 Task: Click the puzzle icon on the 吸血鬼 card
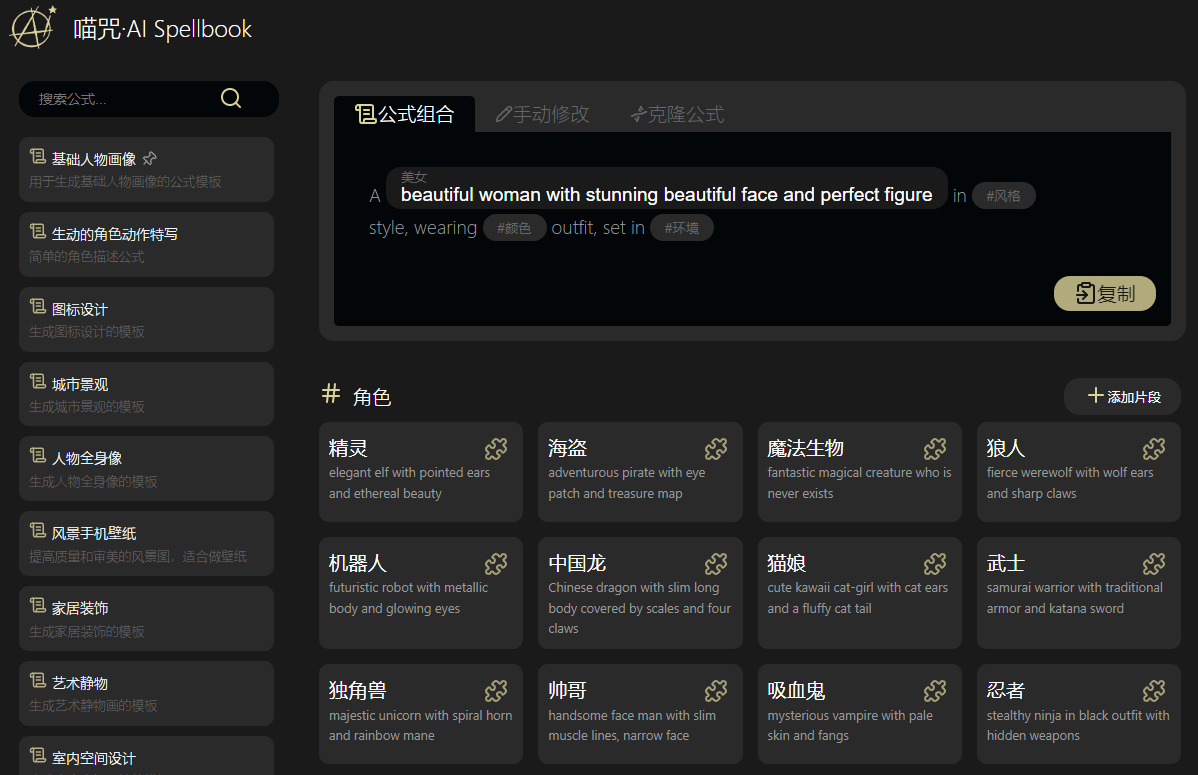[935, 691]
